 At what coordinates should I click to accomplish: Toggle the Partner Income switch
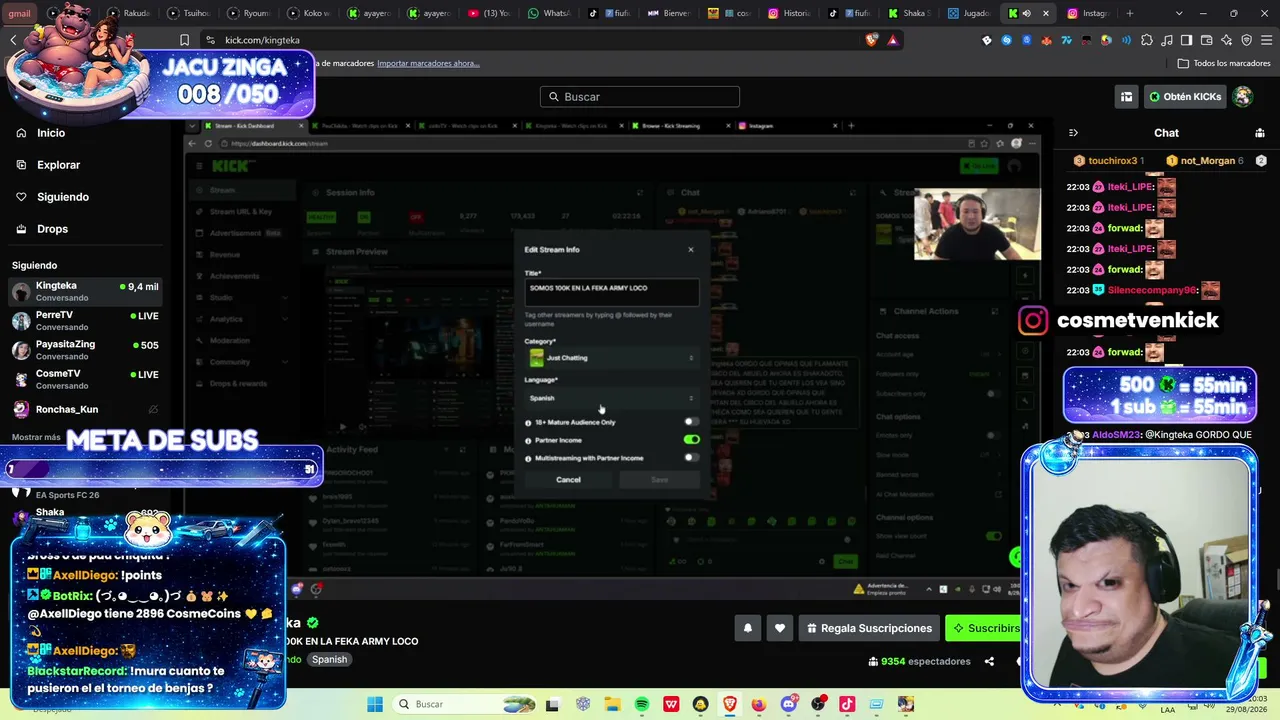click(x=691, y=439)
